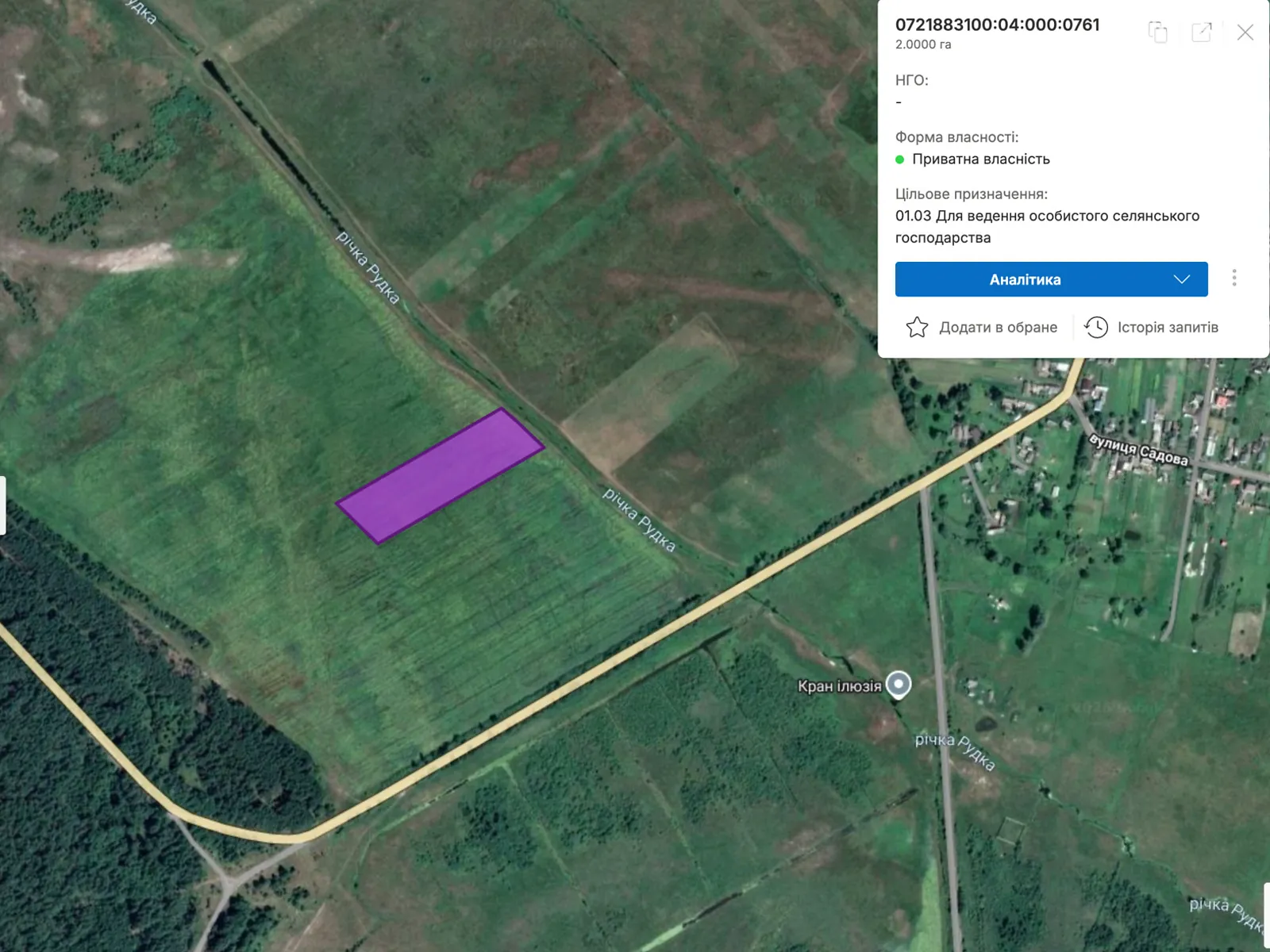Screen dimensions: 1270x952
Task: Click the left edge panel handle
Action: (x=2, y=505)
